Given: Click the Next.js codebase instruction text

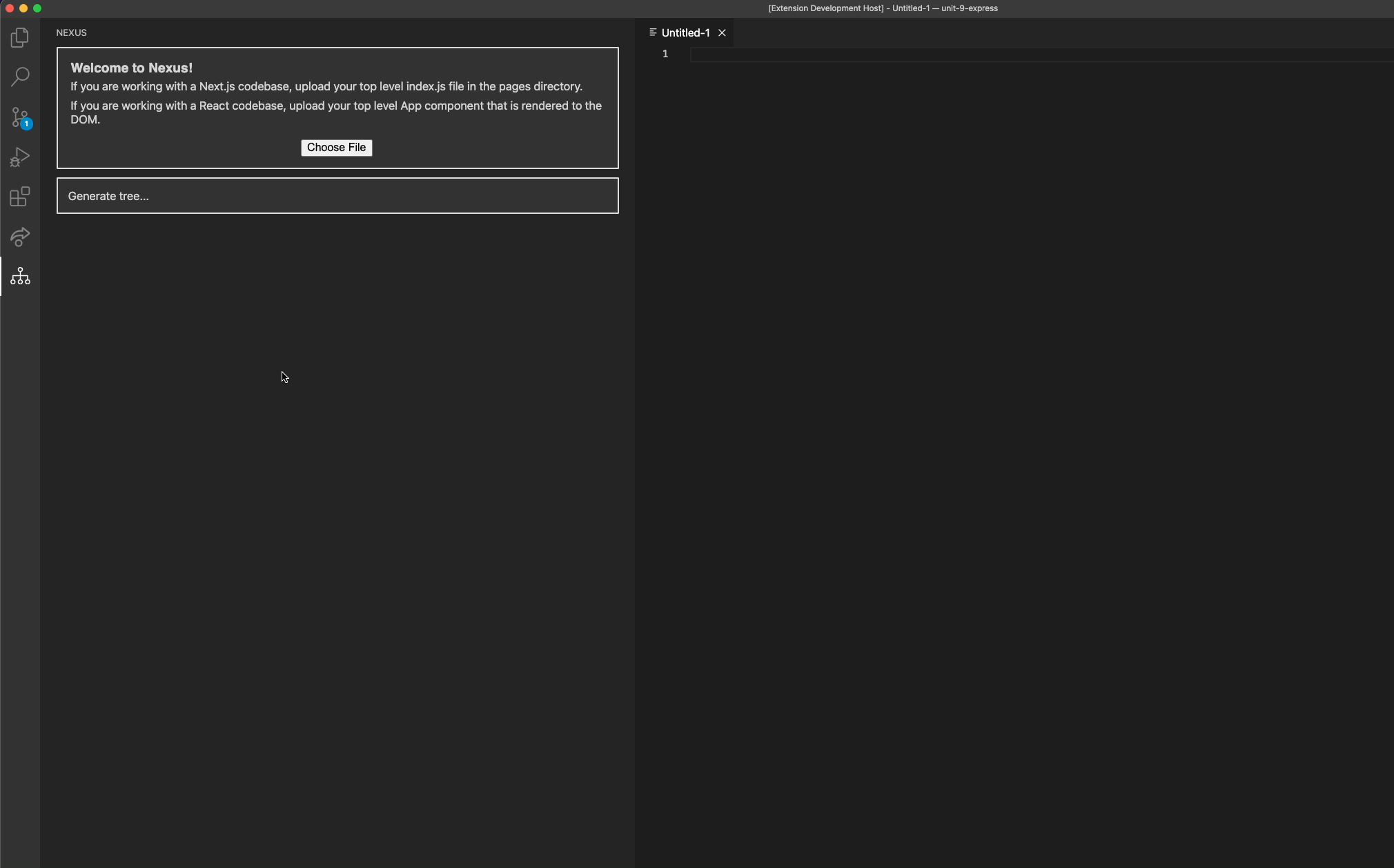Looking at the screenshot, I should 326,86.
